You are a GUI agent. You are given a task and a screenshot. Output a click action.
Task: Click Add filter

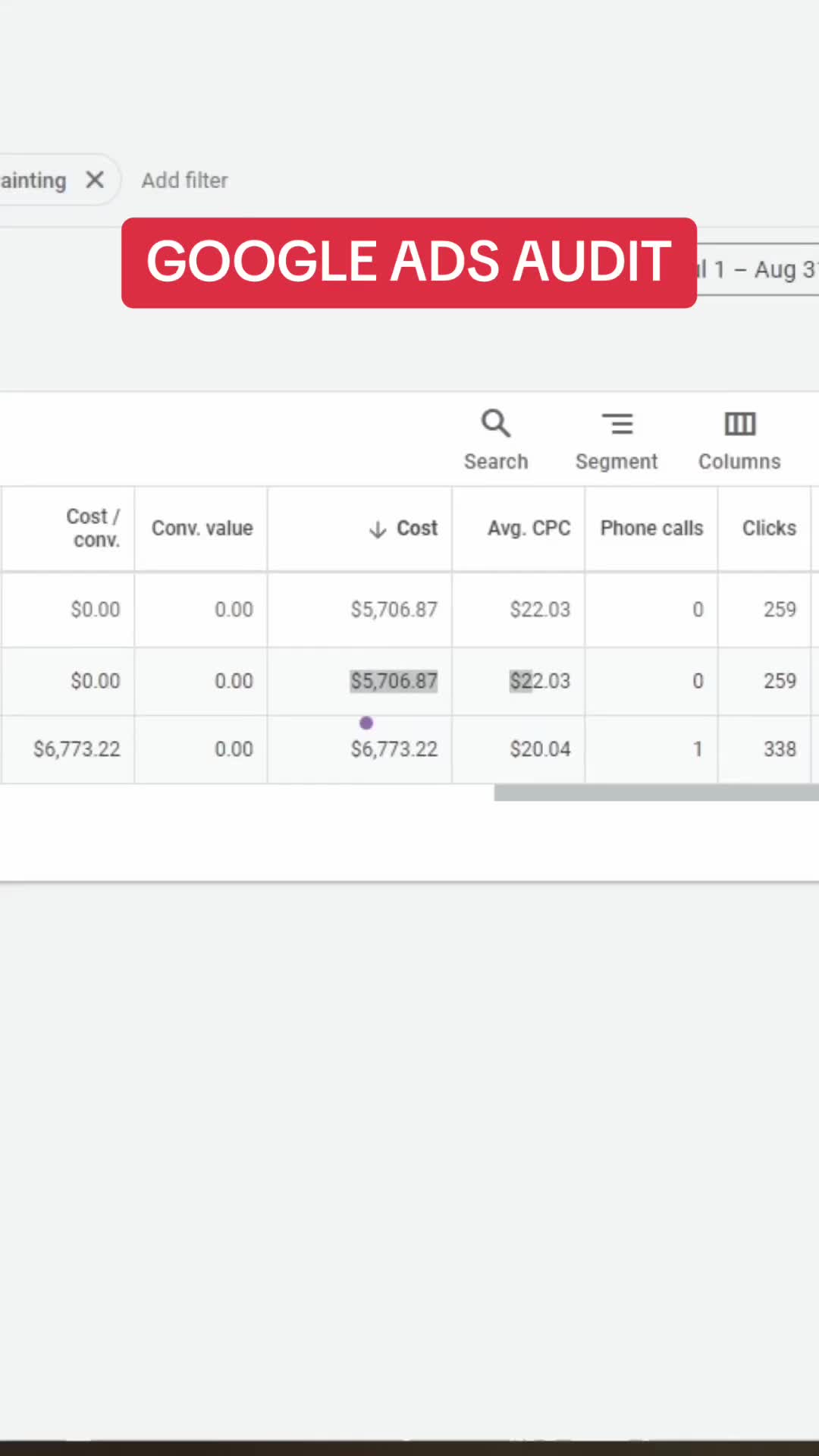[x=184, y=180]
